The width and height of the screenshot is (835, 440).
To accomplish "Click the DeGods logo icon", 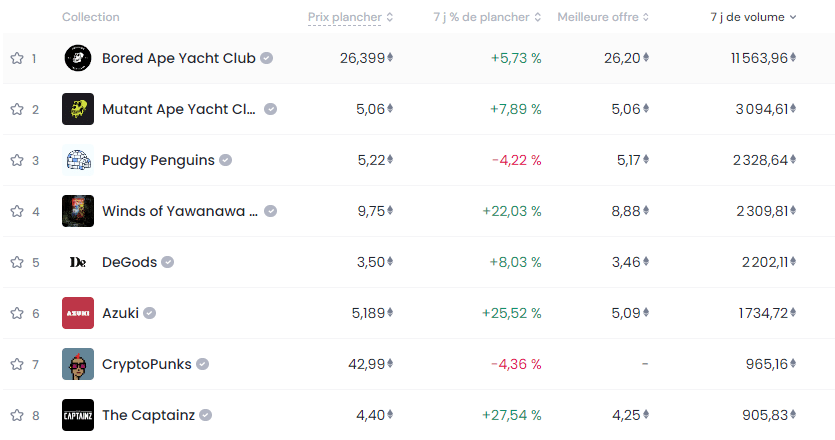I will pyautogui.click(x=78, y=262).
